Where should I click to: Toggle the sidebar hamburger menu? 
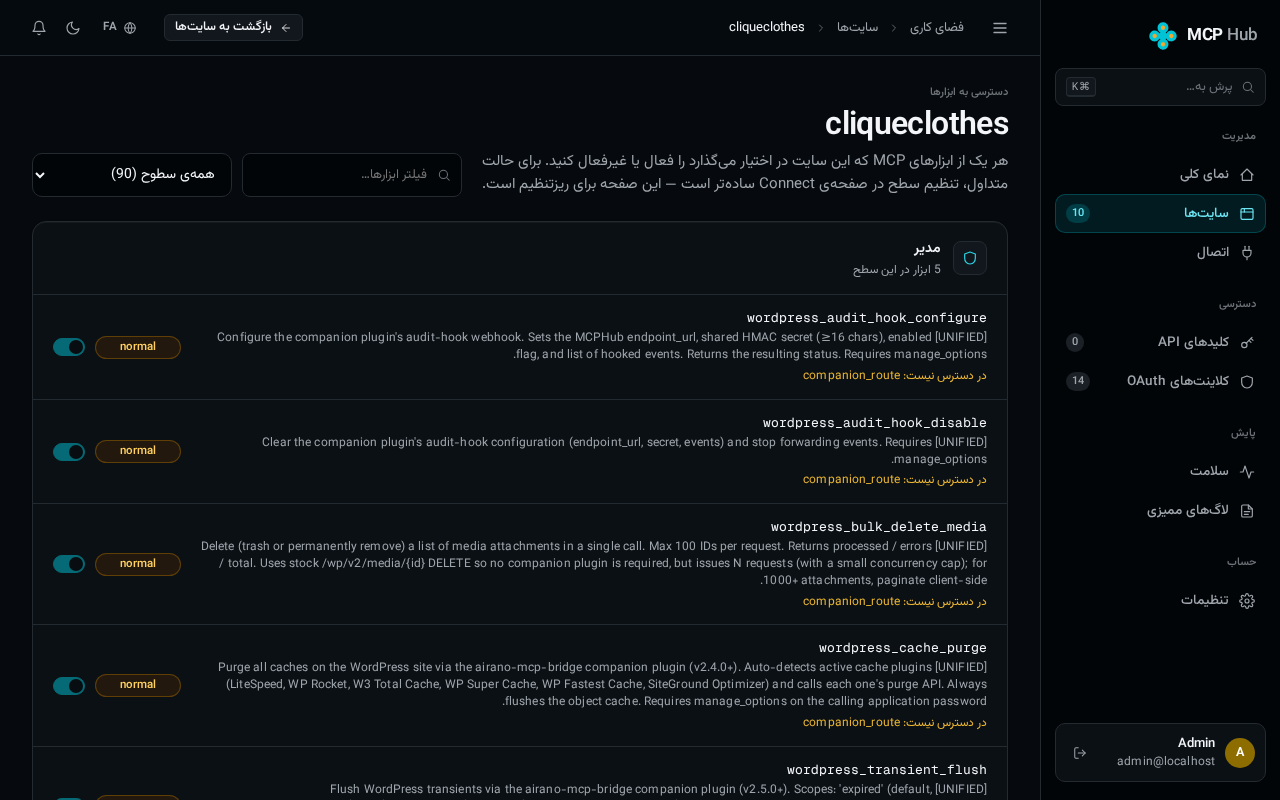coord(1000,28)
